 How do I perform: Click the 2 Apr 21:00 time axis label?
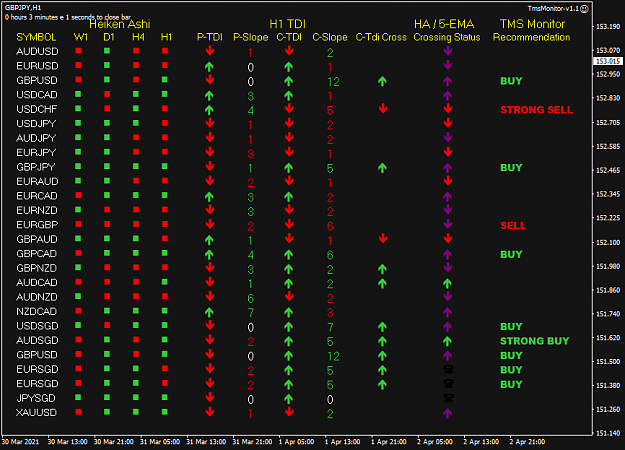pyautogui.click(x=527, y=442)
